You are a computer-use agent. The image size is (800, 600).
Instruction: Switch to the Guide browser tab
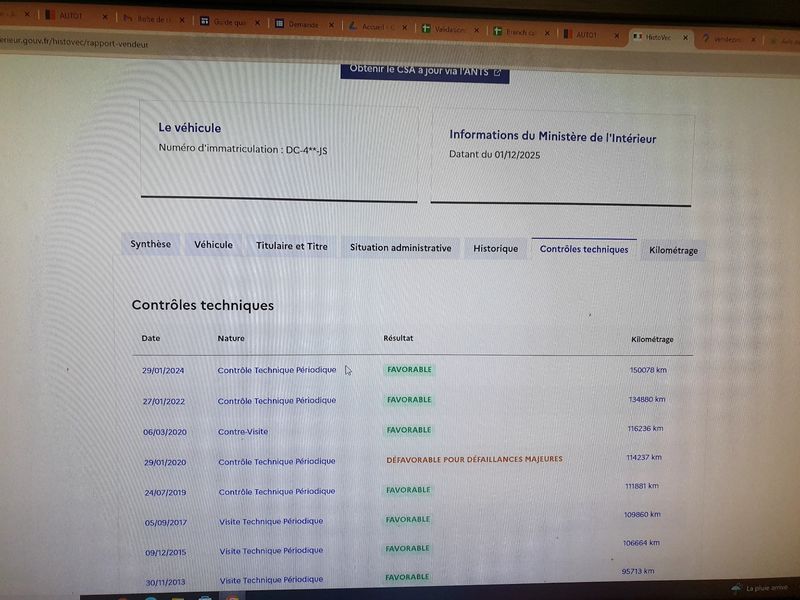(x=230, y=22)
